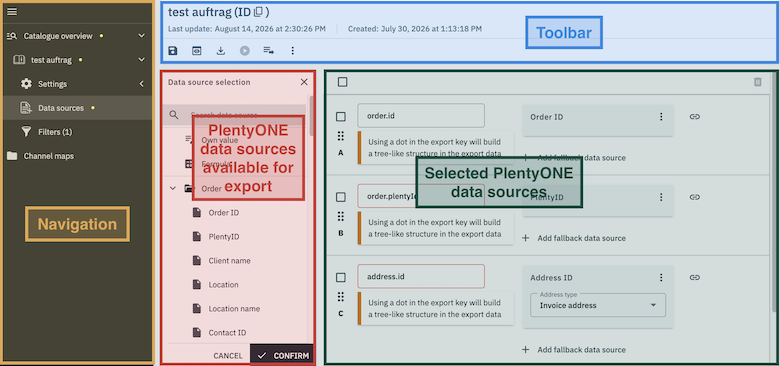The width and height of the screenshot is (780, 366).
Task: Check the order.id row checkbox
Action: pyautogui.click(x=341, y=116)
